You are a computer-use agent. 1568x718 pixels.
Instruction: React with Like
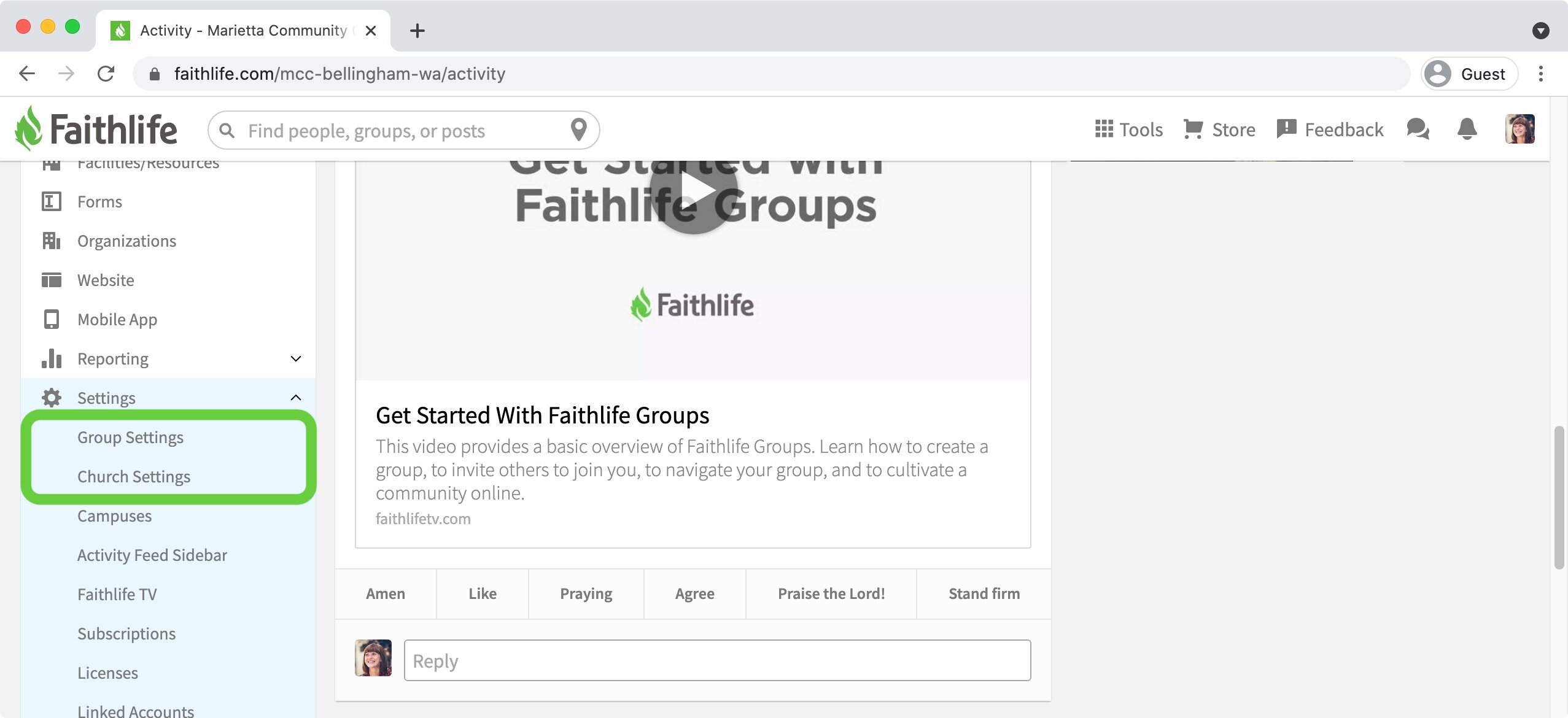click(483, 593)
